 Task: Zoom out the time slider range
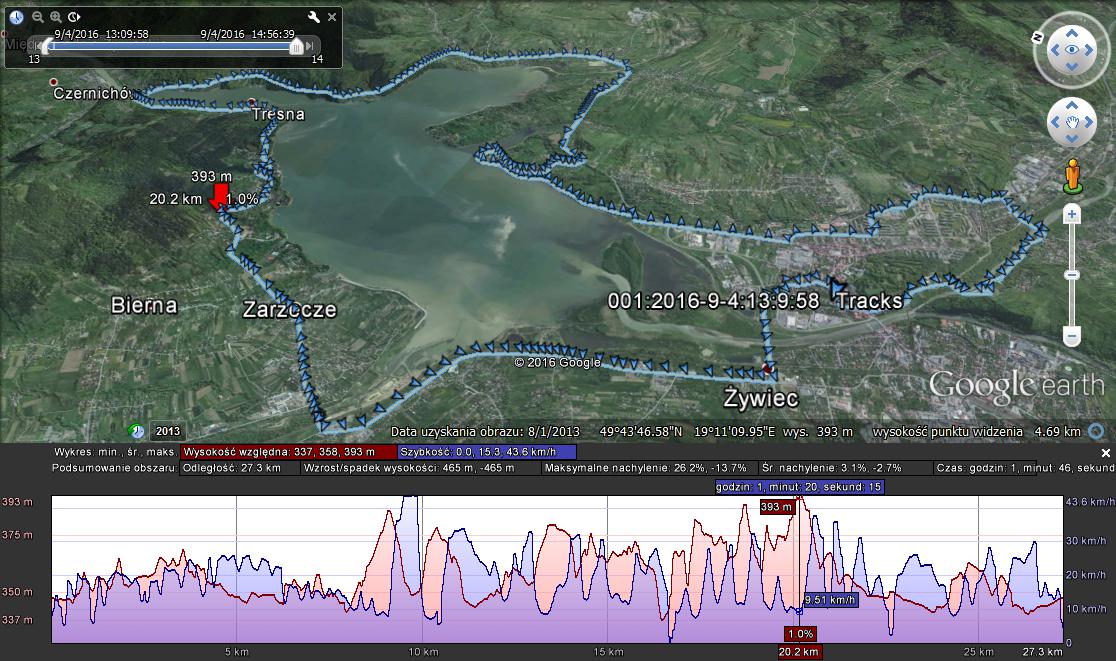(37, 17)
